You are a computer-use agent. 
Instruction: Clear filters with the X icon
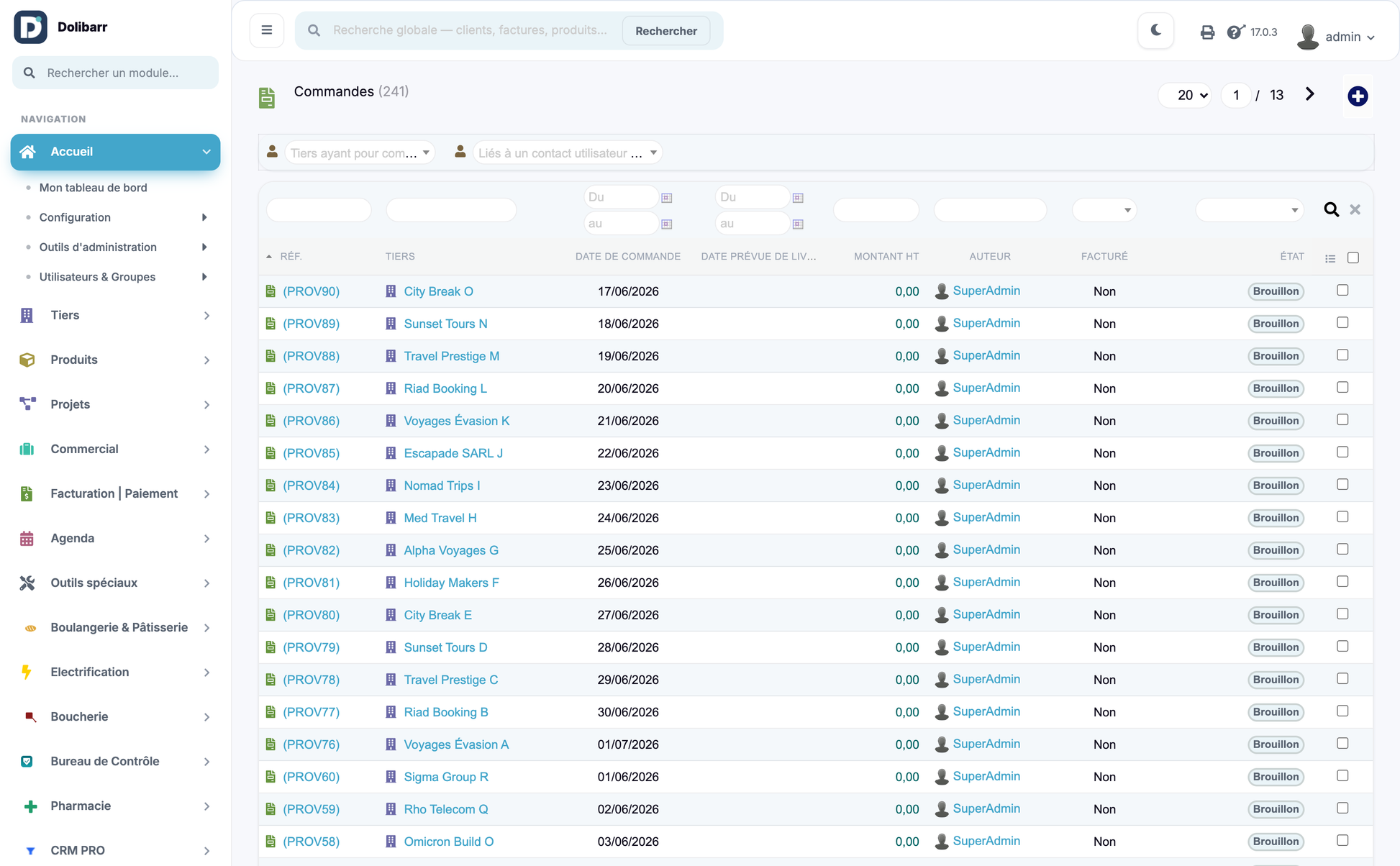tap(1355, 209)
